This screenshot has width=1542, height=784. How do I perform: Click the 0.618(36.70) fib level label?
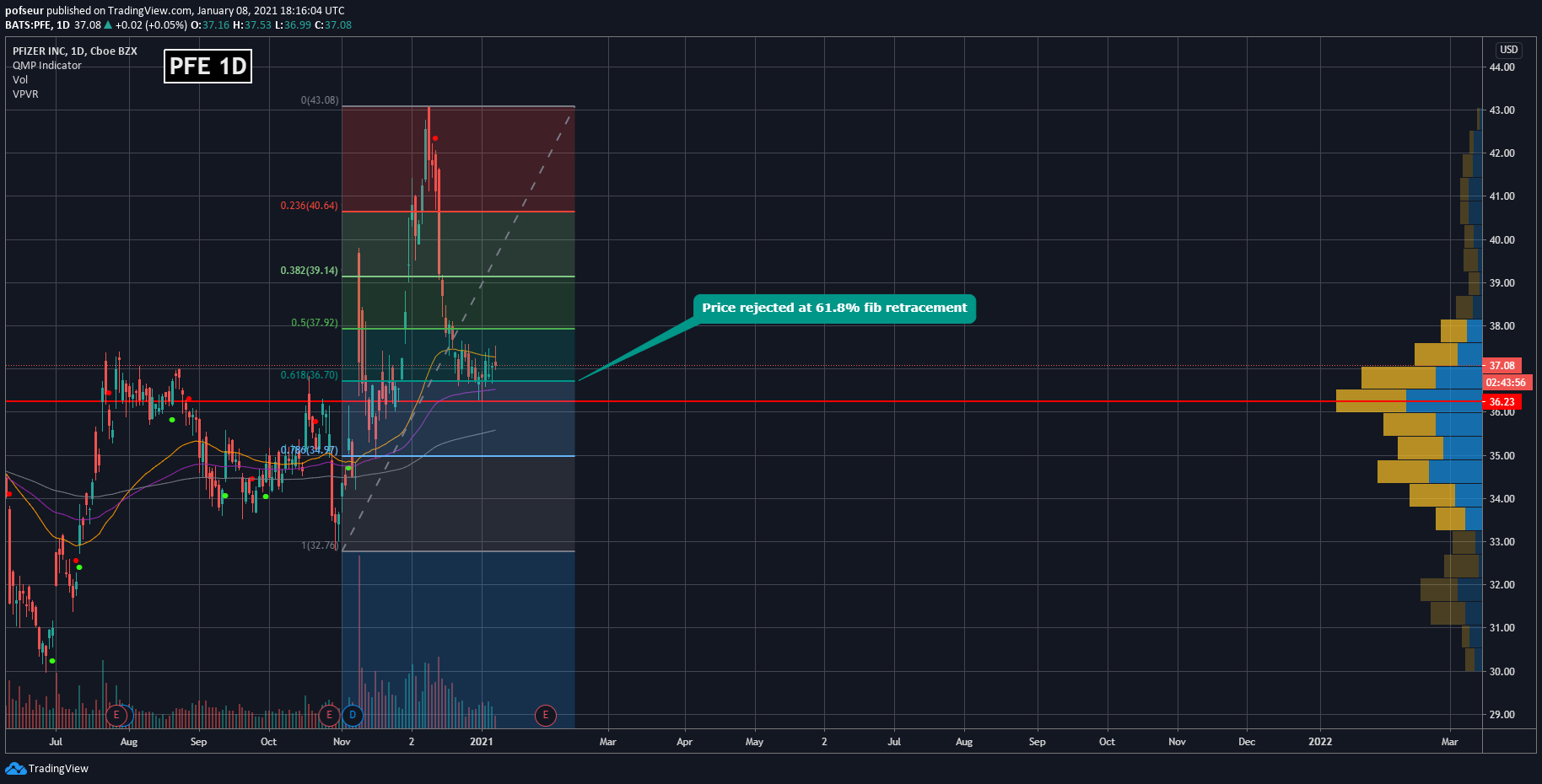pyautogui.click(x=309, y=375)
